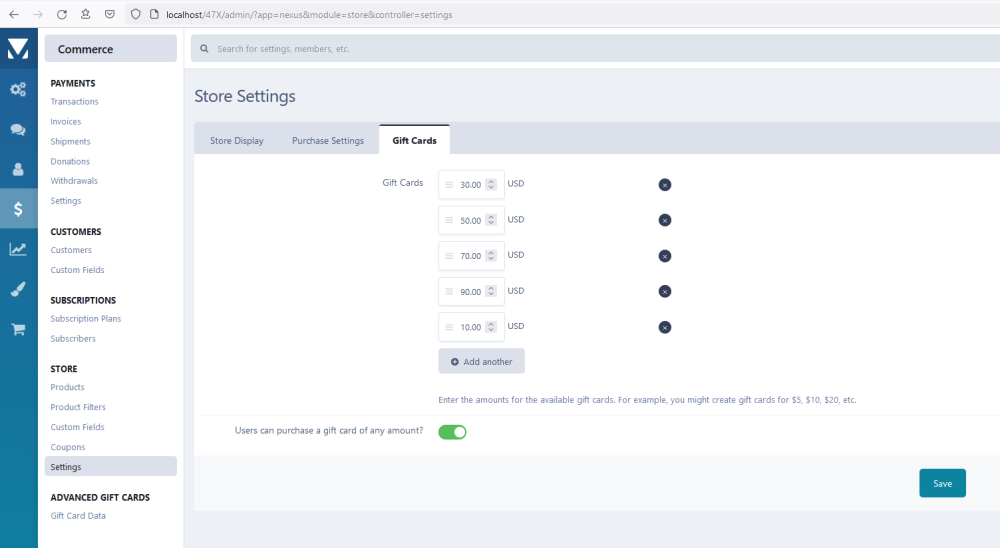Open the Shipments page
1000x548 pixels.
(70, 142)
